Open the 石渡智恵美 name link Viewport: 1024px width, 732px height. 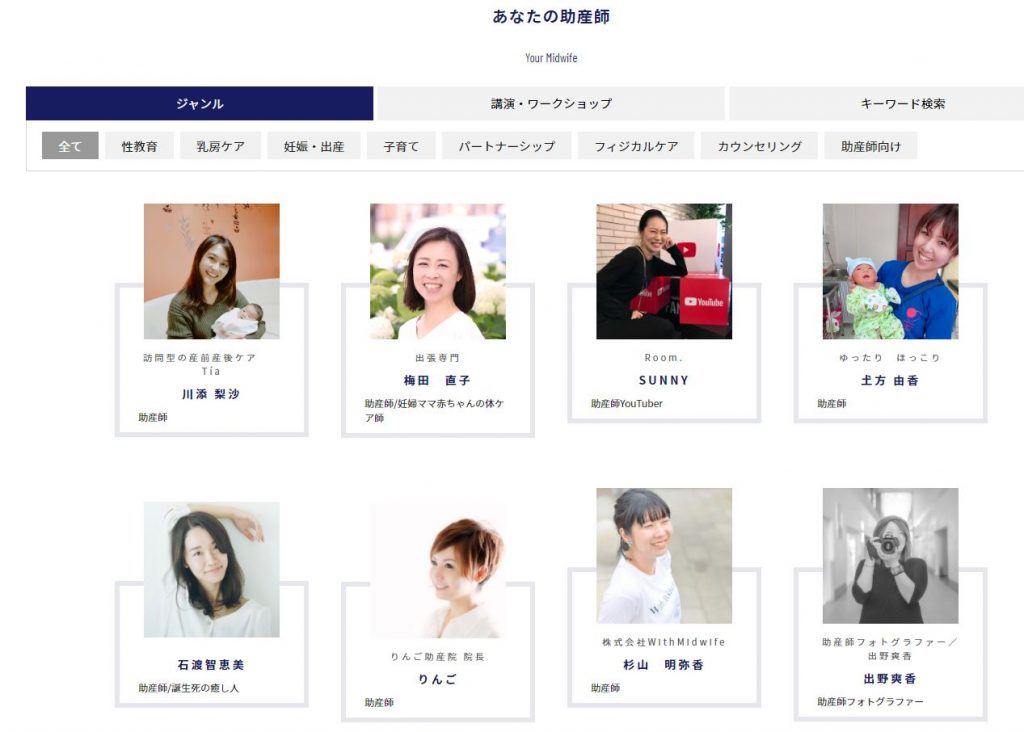point(211,665)
